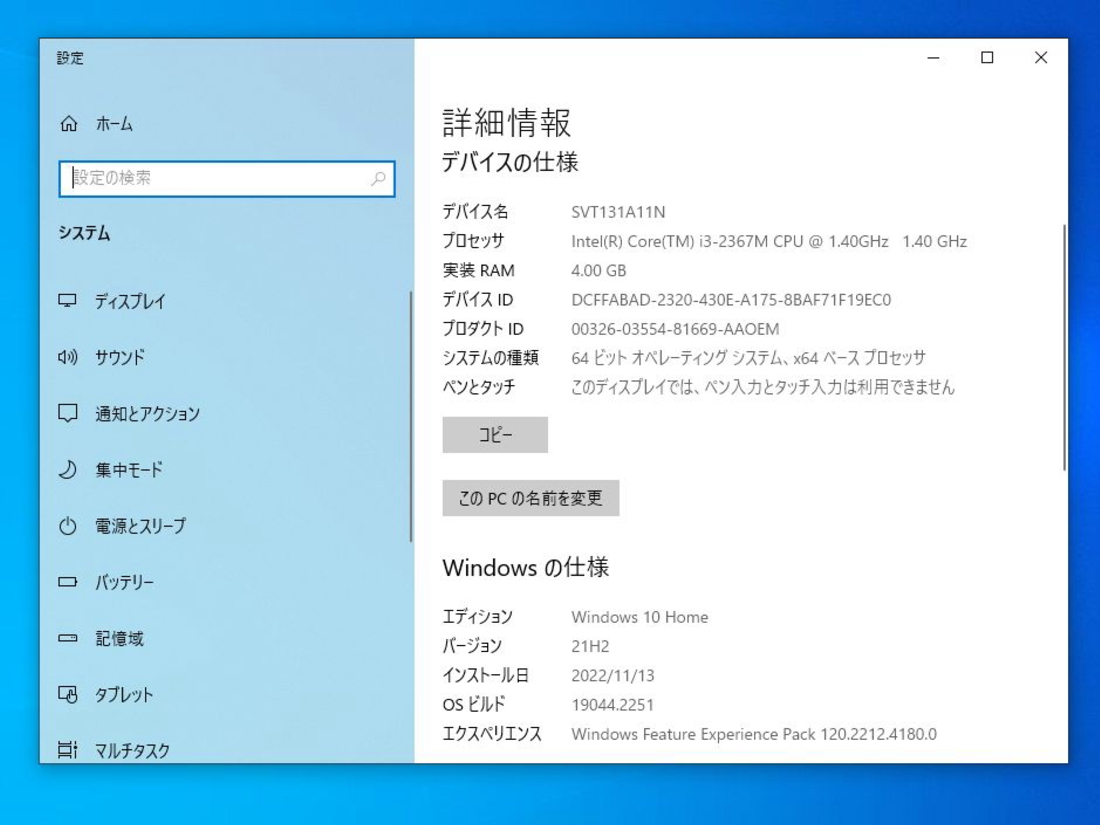Open バッテリー settings
The image size is (1100, 825).
pos(124,582)
